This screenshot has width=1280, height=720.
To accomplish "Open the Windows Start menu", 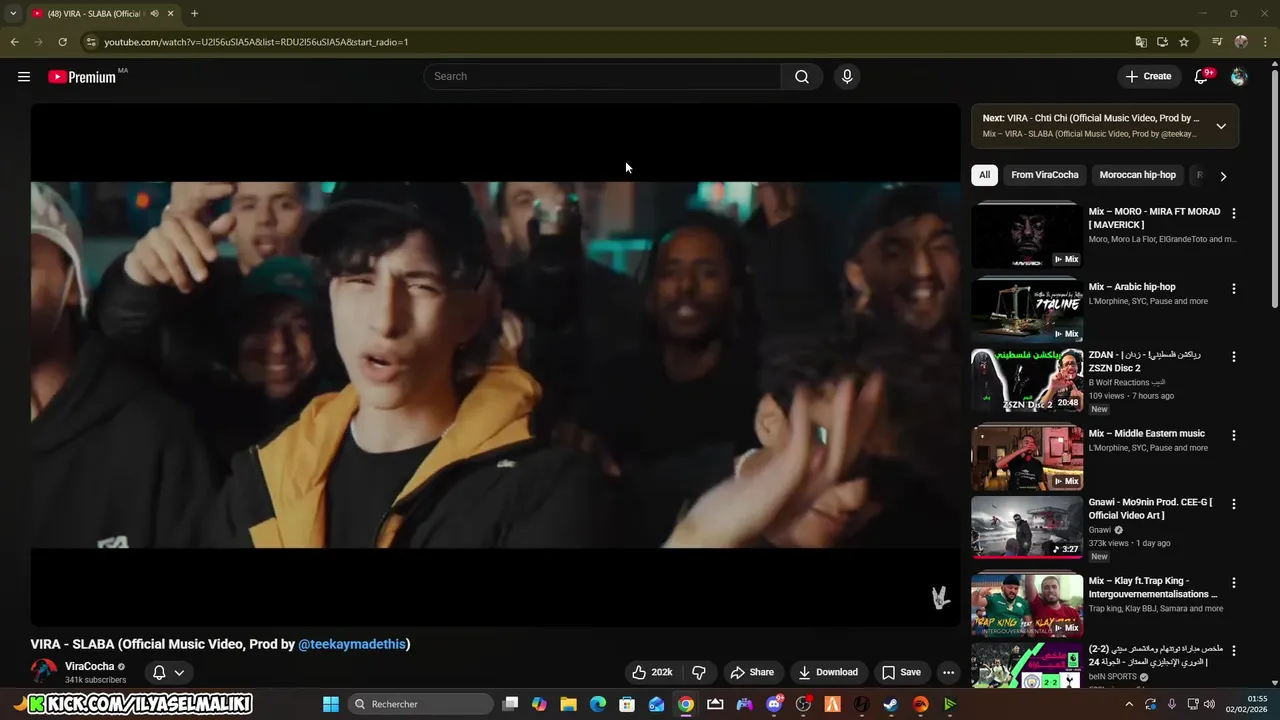I will pyautogui.click(x=331, y=704).
